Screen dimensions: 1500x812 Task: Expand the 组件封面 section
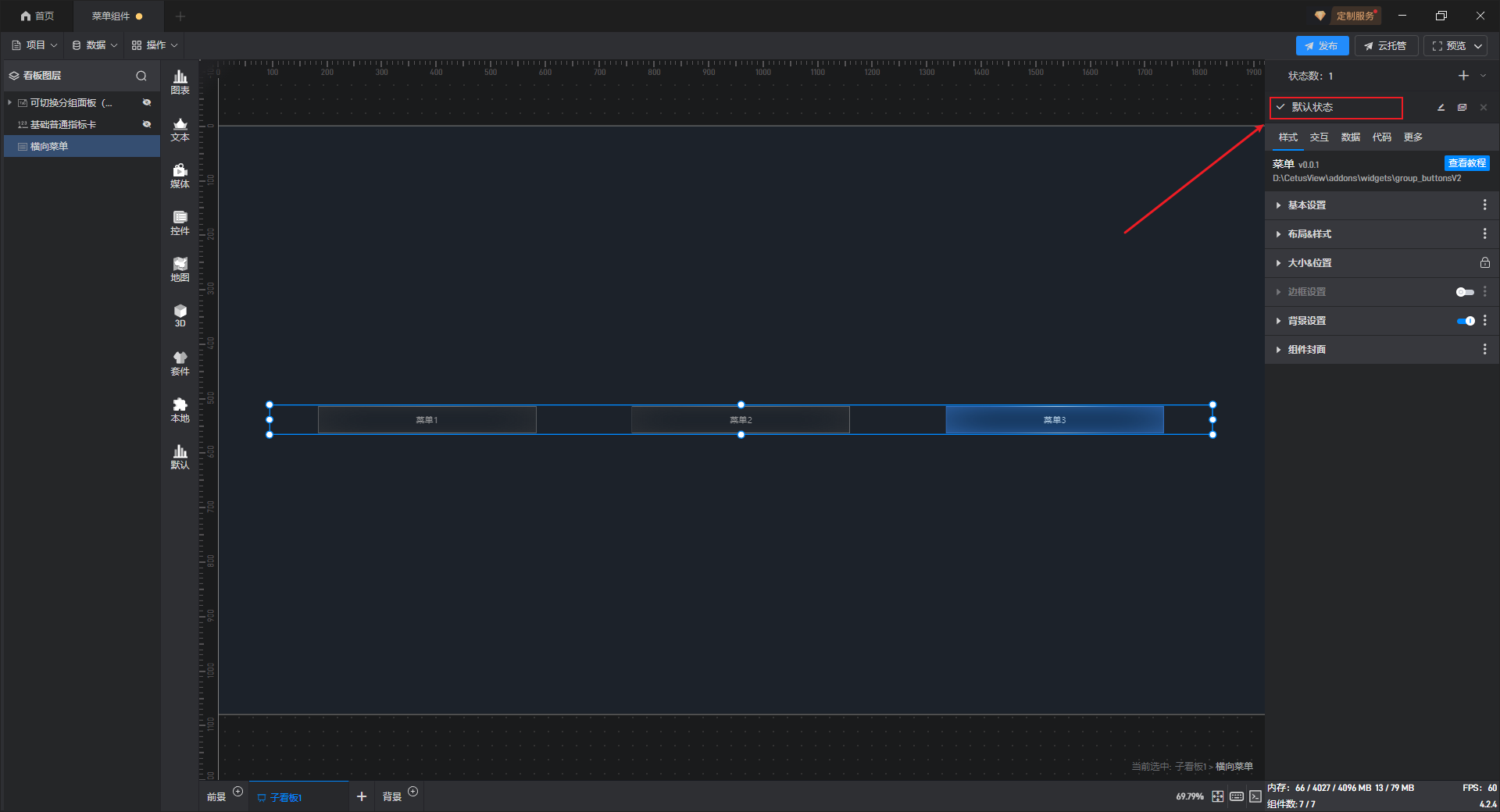1278,350
